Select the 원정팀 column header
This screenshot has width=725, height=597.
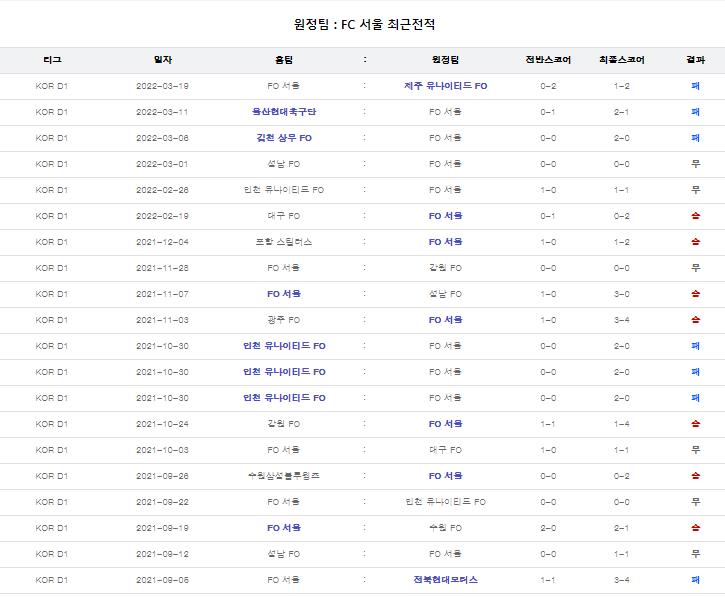[x=445, y=60]
